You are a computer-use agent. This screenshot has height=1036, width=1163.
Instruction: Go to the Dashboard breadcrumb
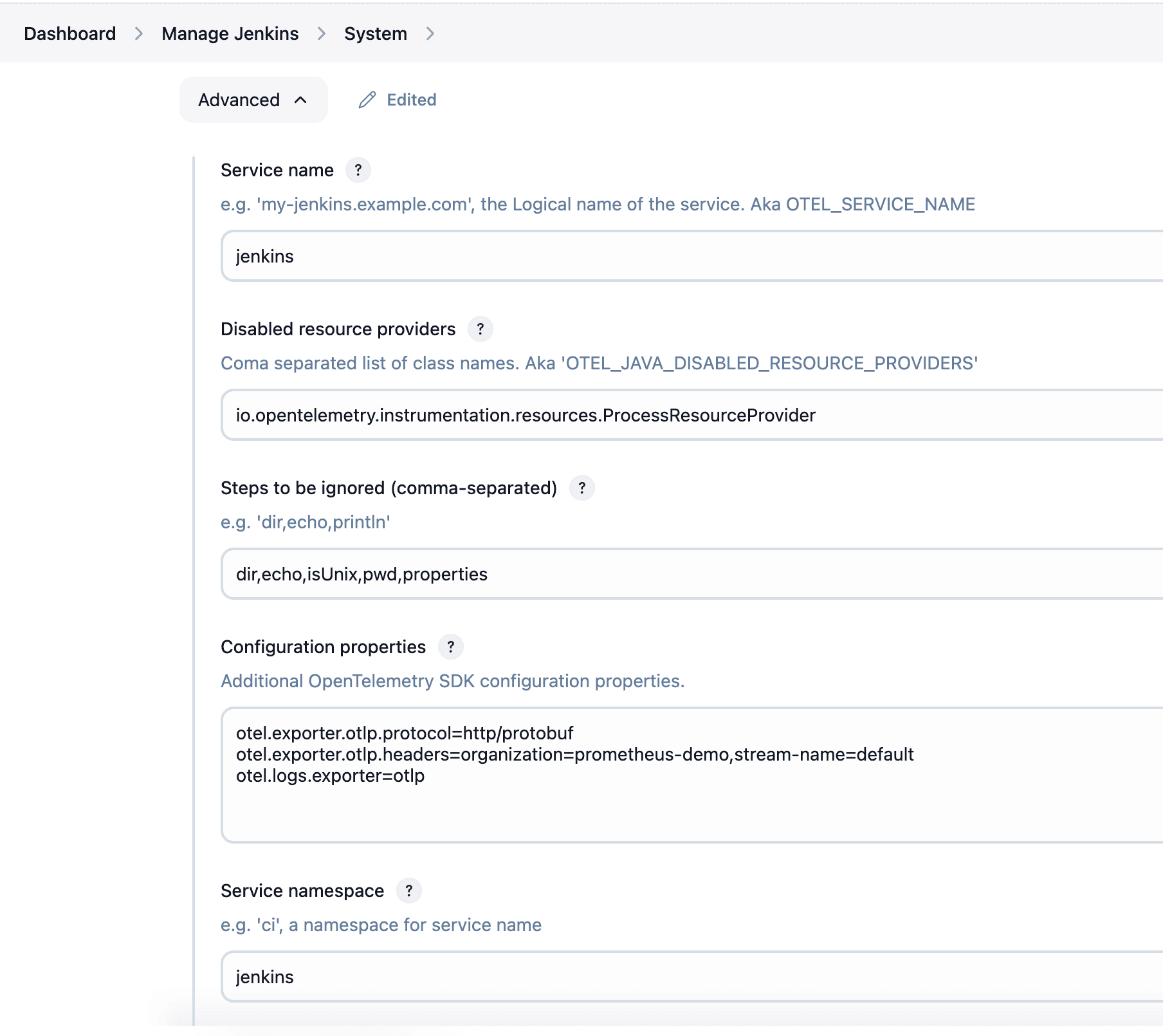point(69,33)
